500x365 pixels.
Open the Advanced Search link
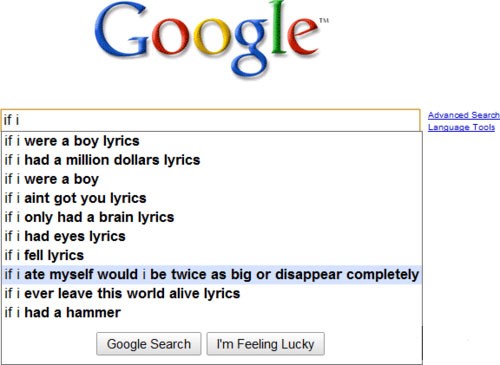point(464,115)
